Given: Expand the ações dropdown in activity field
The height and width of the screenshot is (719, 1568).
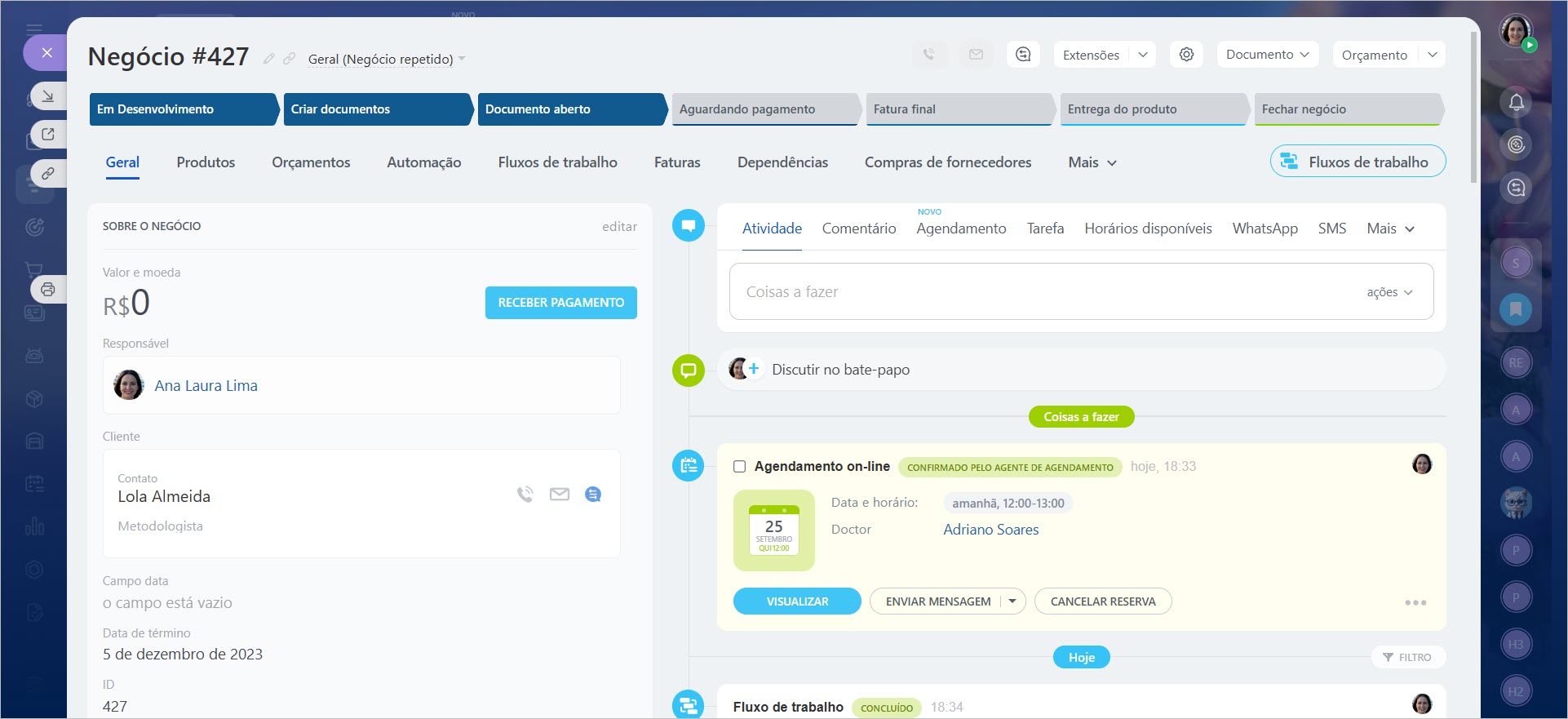Looking at the screenshot, I should tap(1389, 292).
